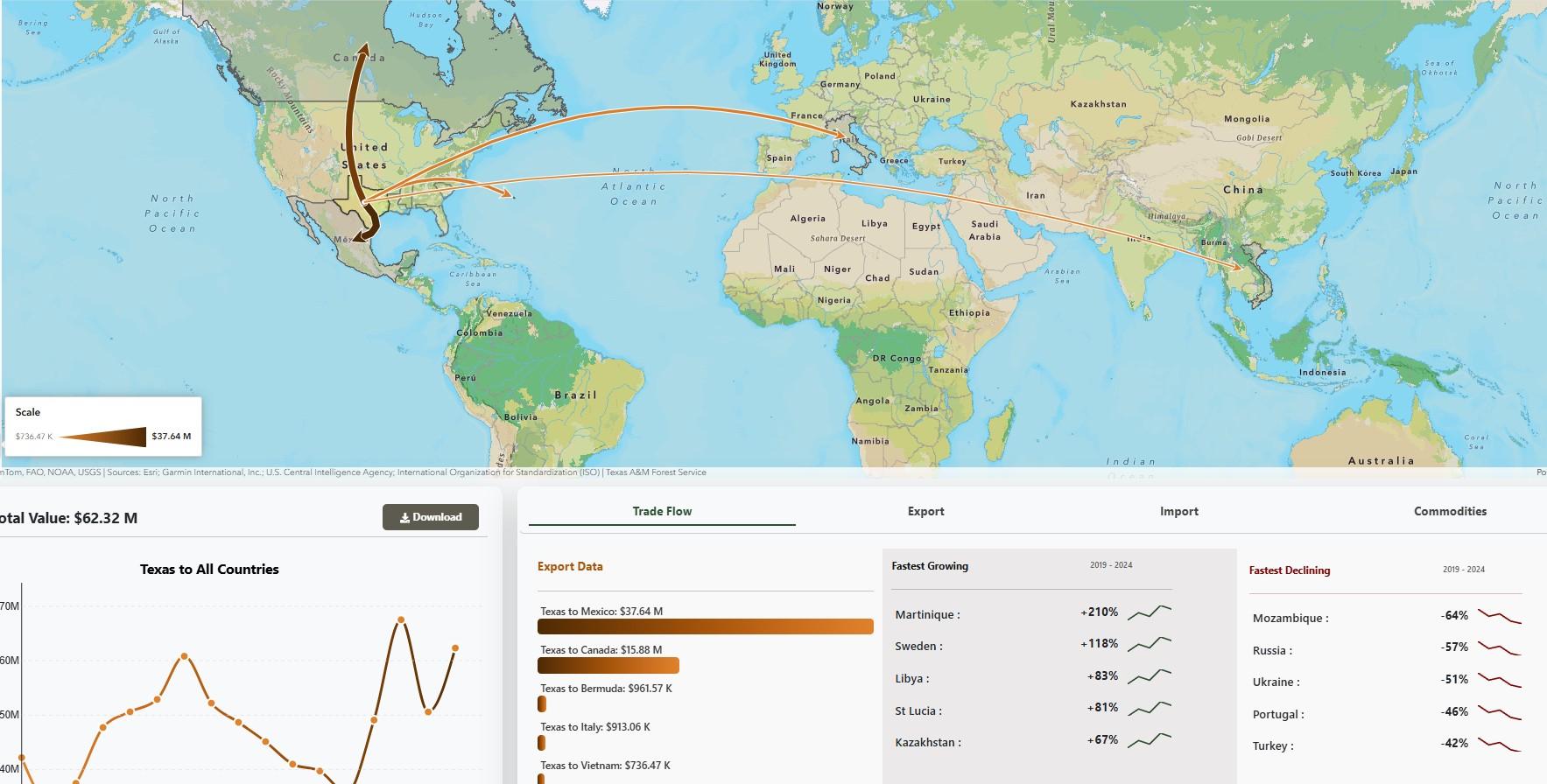Click the Libya growth sparkline icon
Image resolution: width=1547 pixels, height=784 pixels.
click(1150, 676)
